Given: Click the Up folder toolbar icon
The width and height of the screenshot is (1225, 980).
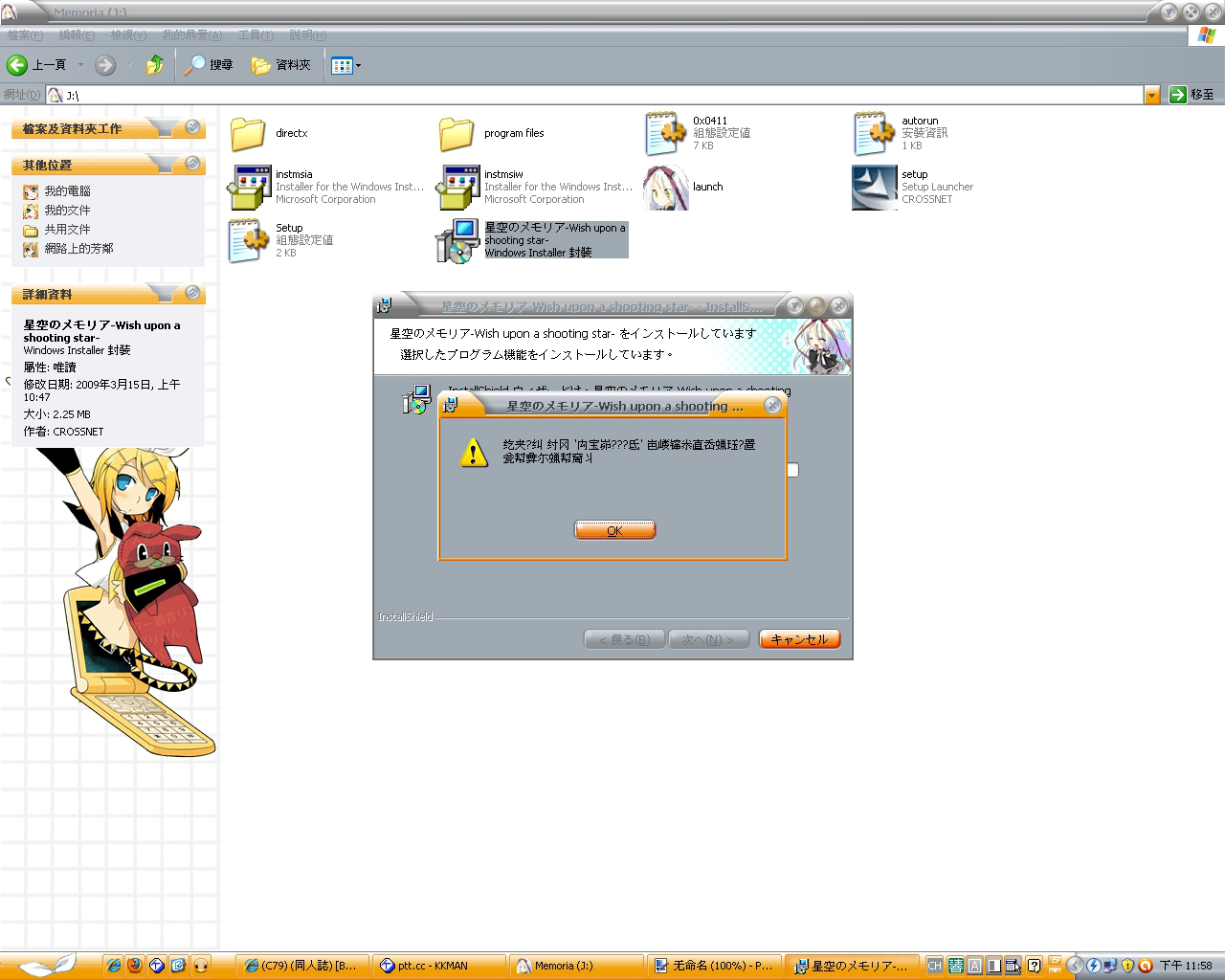Looking at the screenshot, I should pyautogui.click(x=154, y=65).
